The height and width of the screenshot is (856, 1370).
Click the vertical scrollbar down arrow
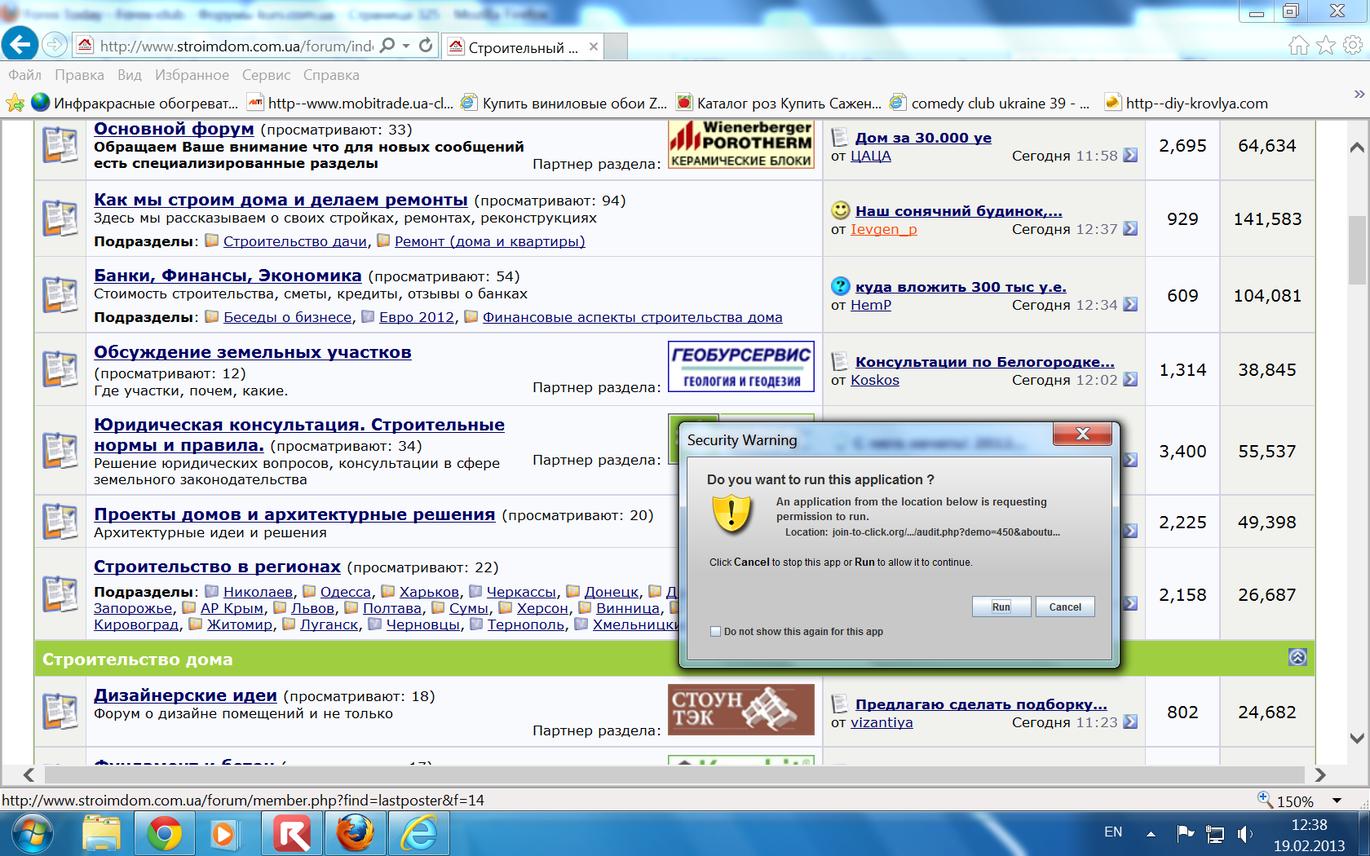click(x=1358, y=739)
